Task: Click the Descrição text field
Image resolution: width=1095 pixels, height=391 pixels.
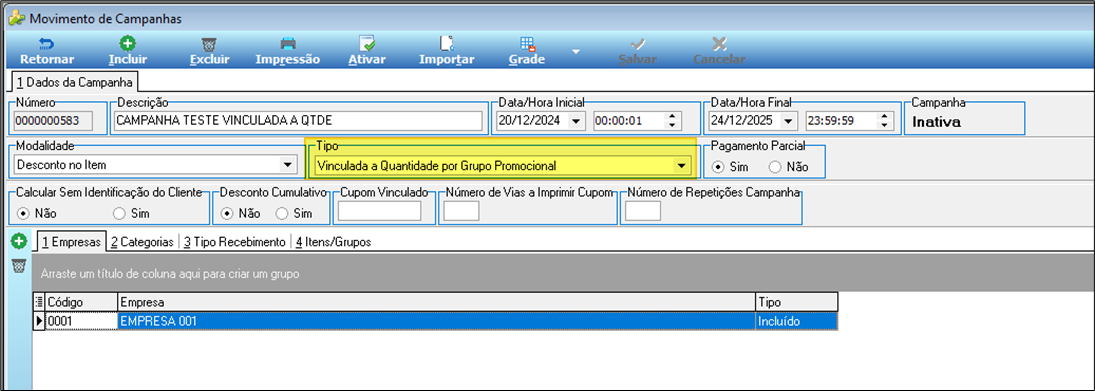Action: tap(298, 121)
